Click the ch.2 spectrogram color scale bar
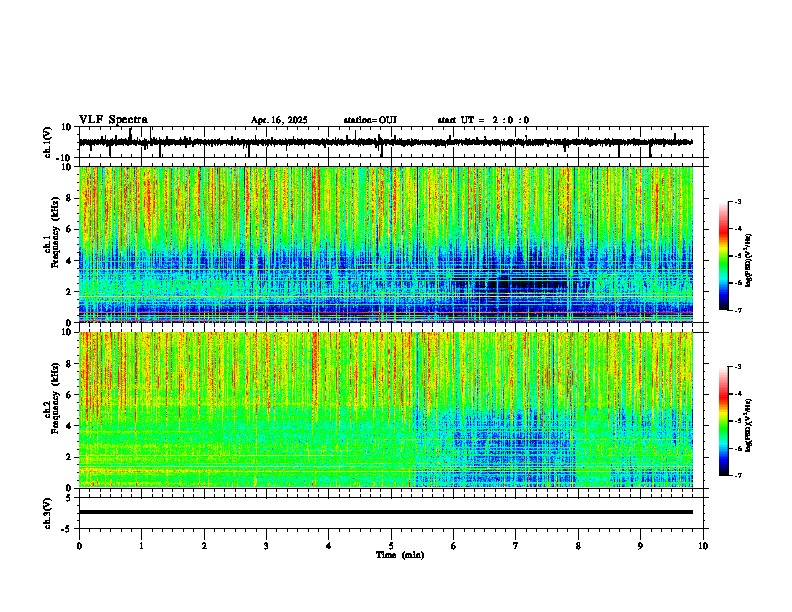 tap(724, 421)
